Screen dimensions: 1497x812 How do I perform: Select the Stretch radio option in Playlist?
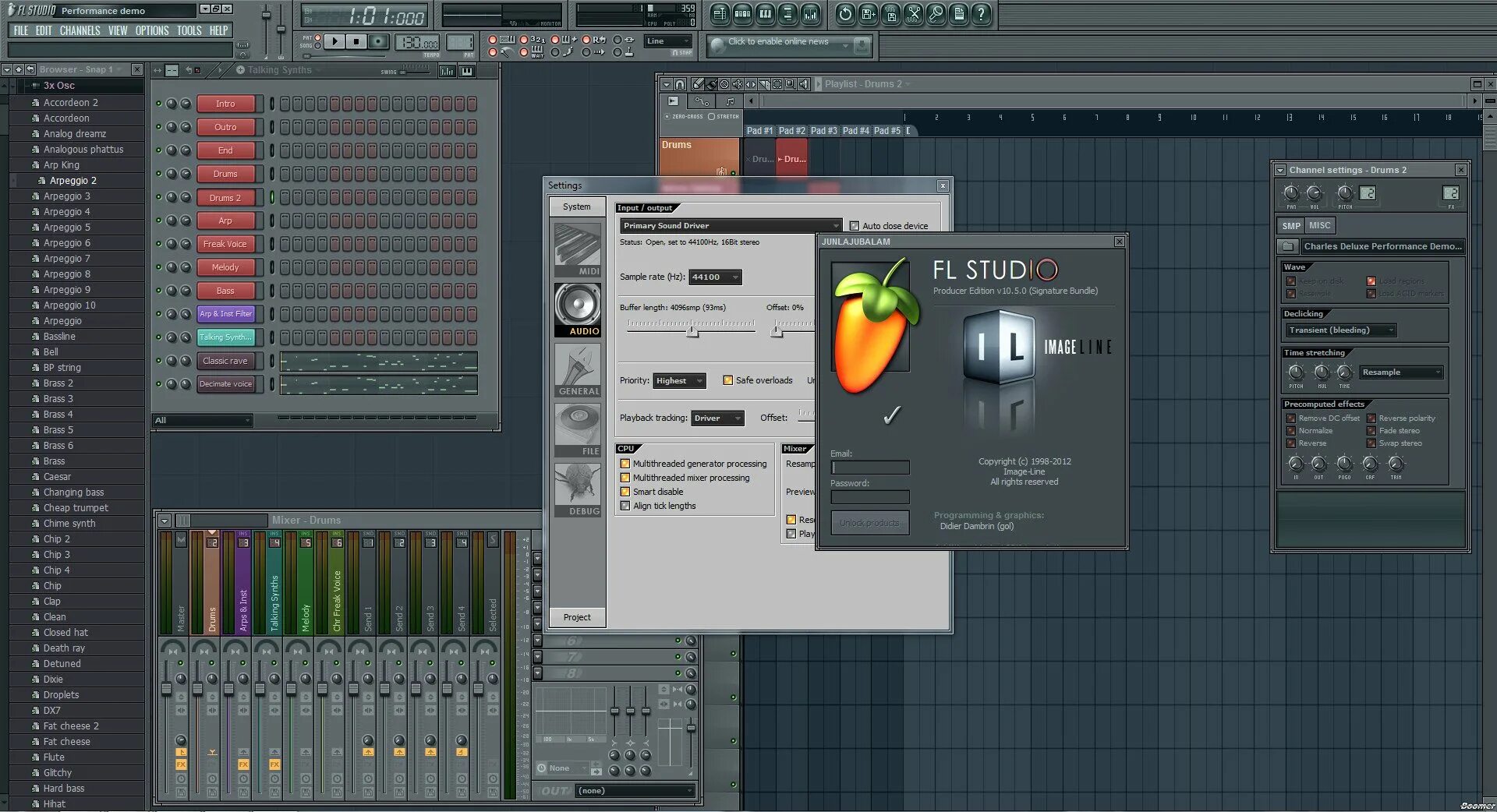[x=711, y=117]
